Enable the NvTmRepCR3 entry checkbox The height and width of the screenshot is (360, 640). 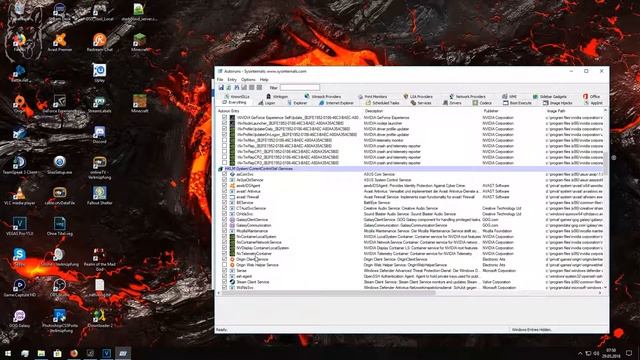[224, 163]
